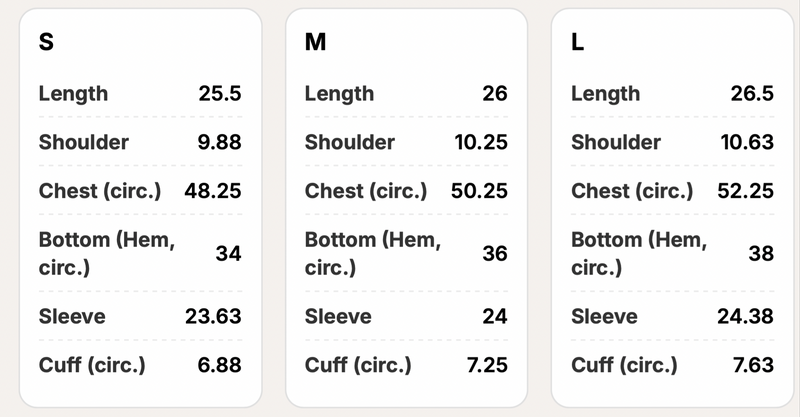Select the Chest value 52.25

click(746, 190)
